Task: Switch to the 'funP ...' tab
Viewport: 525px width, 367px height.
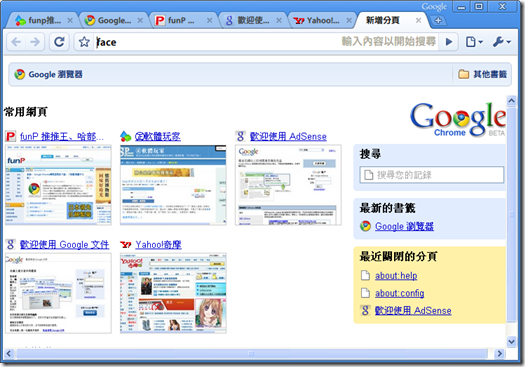Action: point(182,20)
